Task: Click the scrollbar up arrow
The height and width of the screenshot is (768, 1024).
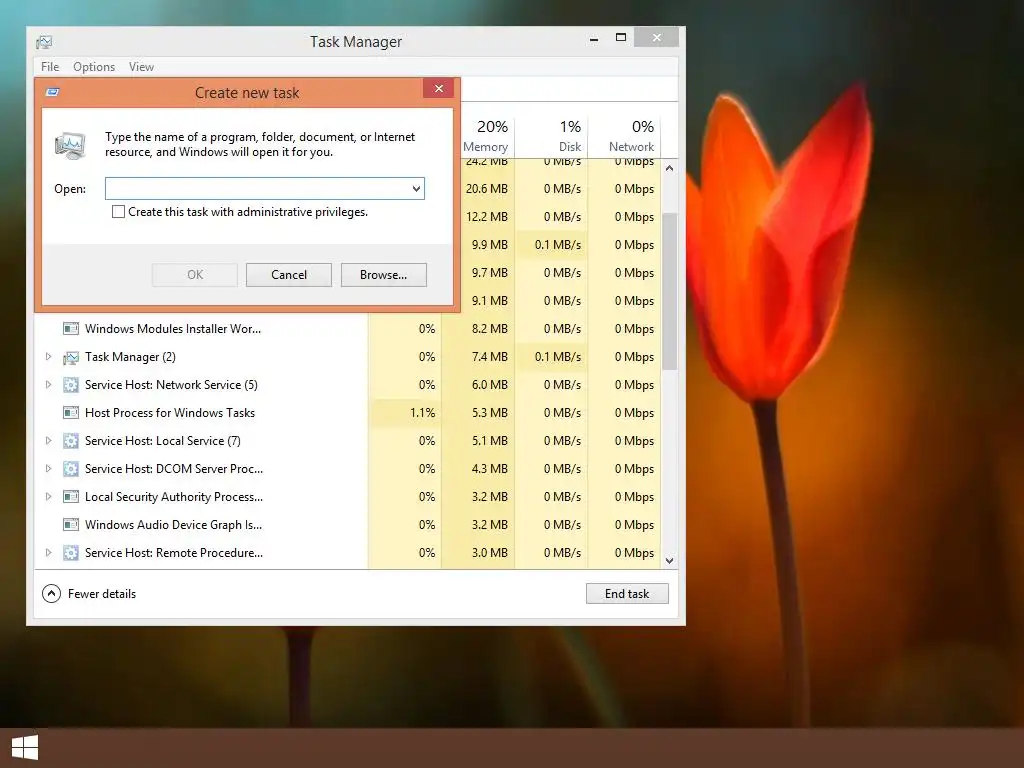Action: click(x=669, y=168)
